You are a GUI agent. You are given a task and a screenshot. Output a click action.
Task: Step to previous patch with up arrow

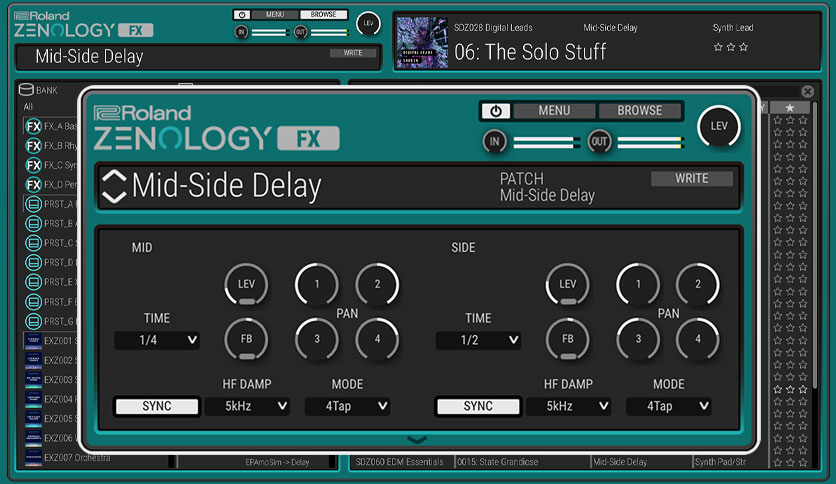tap(114, 176)
